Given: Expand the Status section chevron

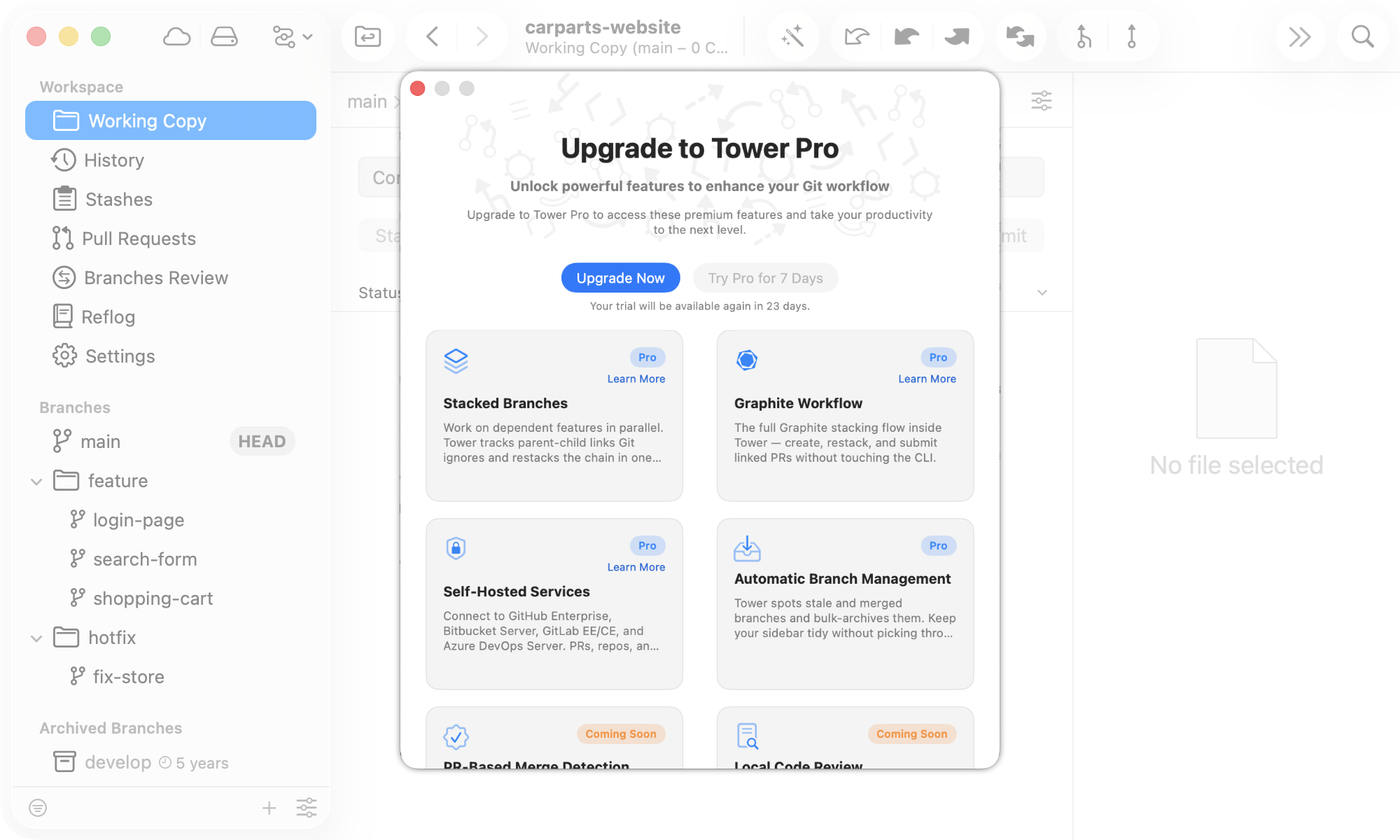Looking at the screenshot, I should click(x=1042, y=293).
